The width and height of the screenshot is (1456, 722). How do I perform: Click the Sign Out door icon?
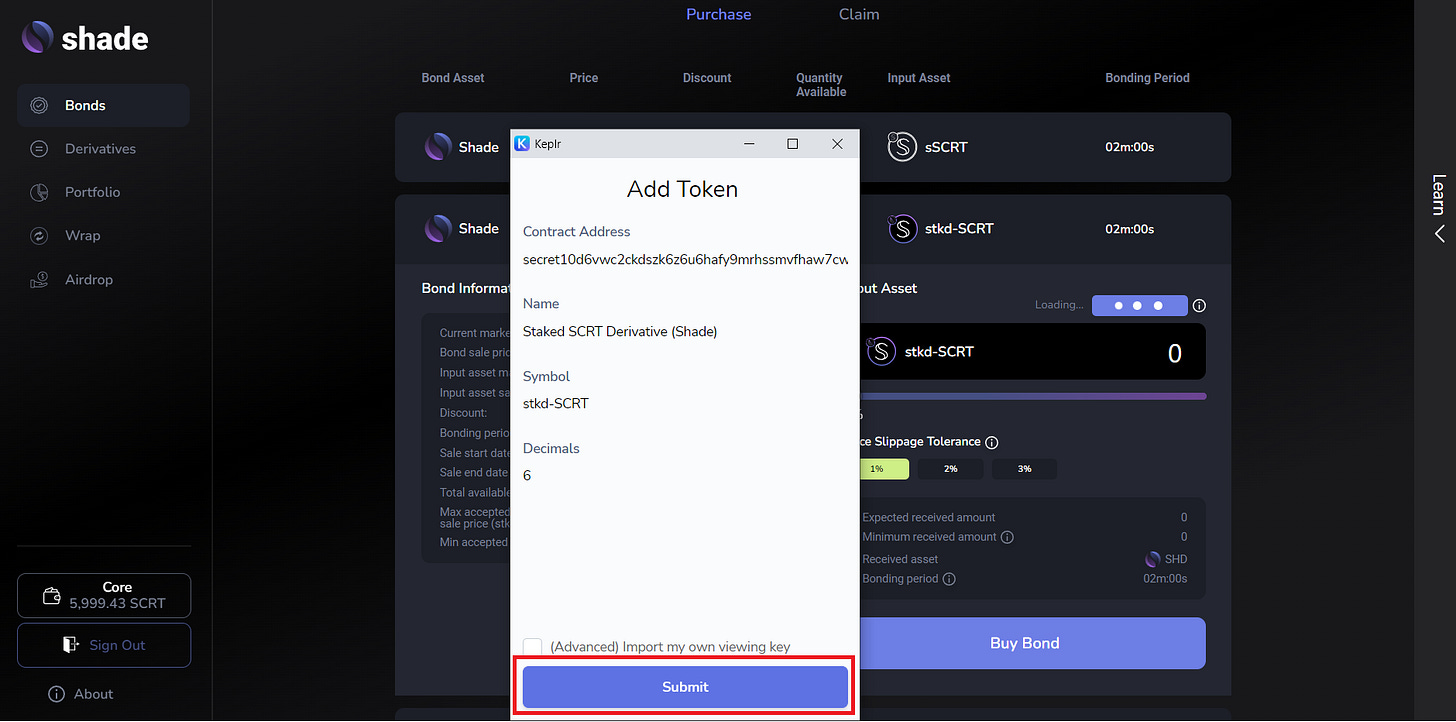[x=69, y=645]
